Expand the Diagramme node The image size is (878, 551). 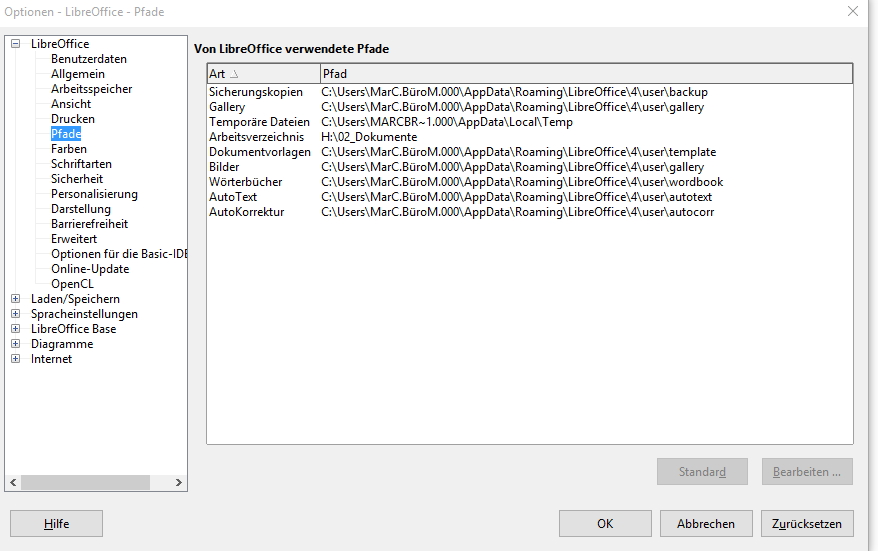point(16,344)
